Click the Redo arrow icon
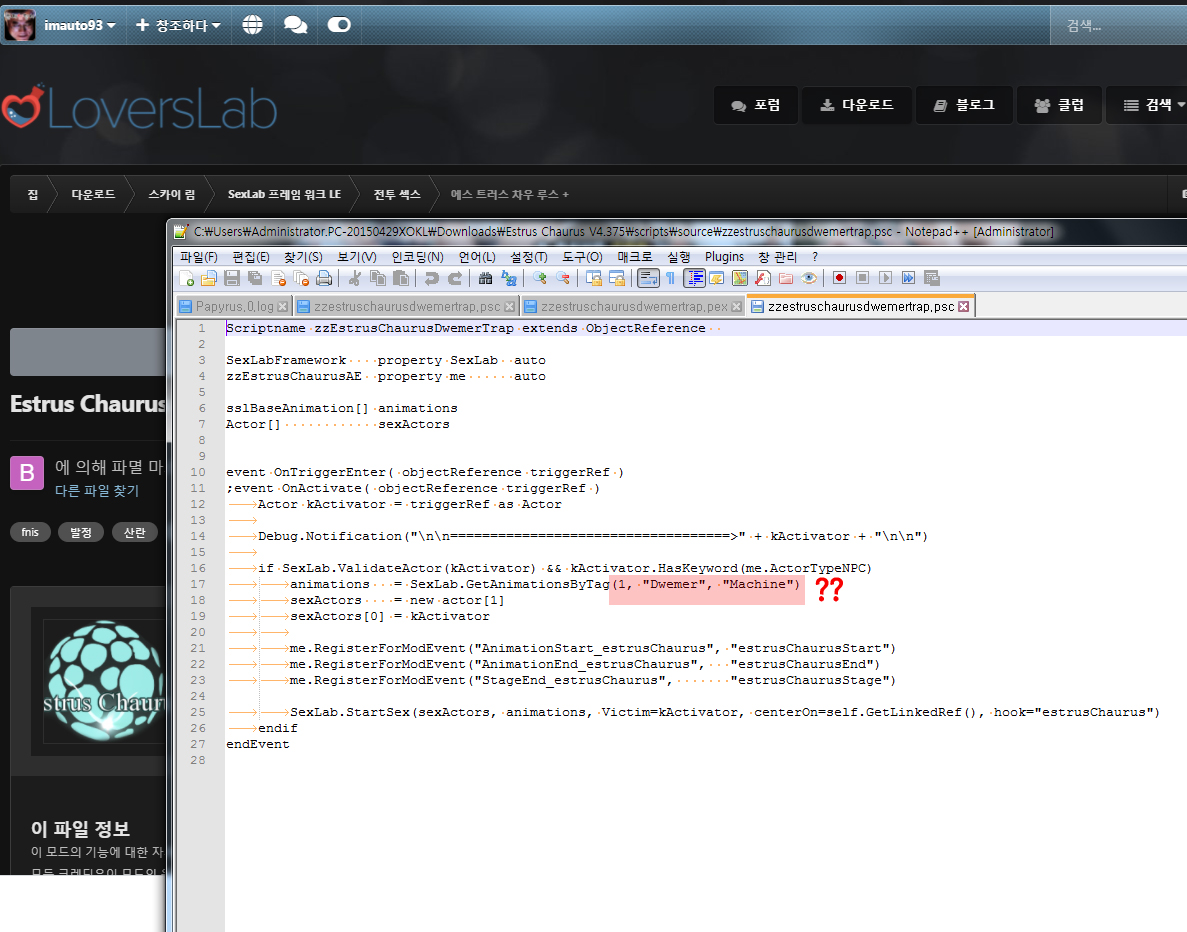 pos(455,279)
